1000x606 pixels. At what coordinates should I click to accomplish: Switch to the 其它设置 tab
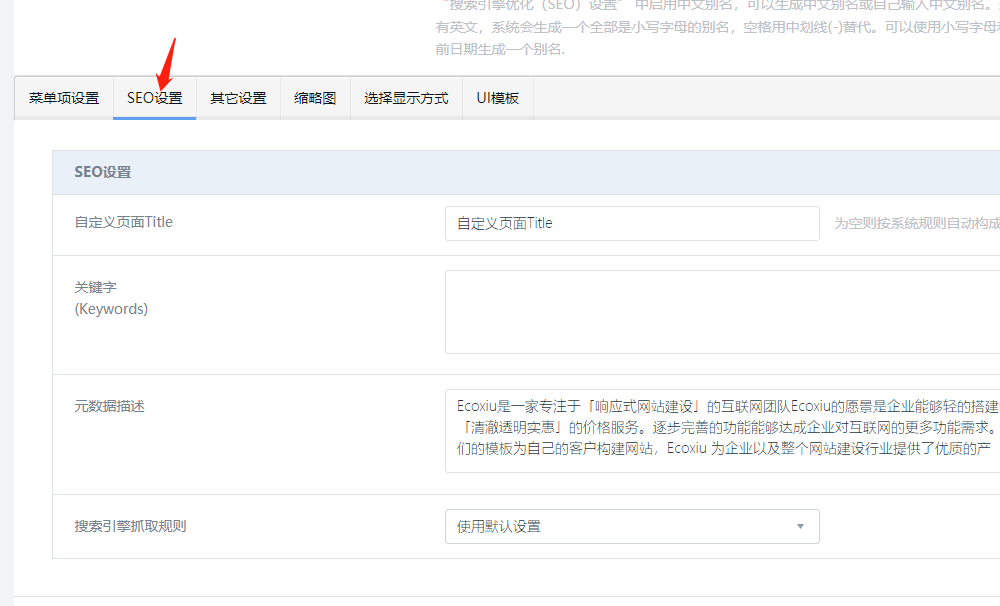pyautogui.click(x=238, y=98)
